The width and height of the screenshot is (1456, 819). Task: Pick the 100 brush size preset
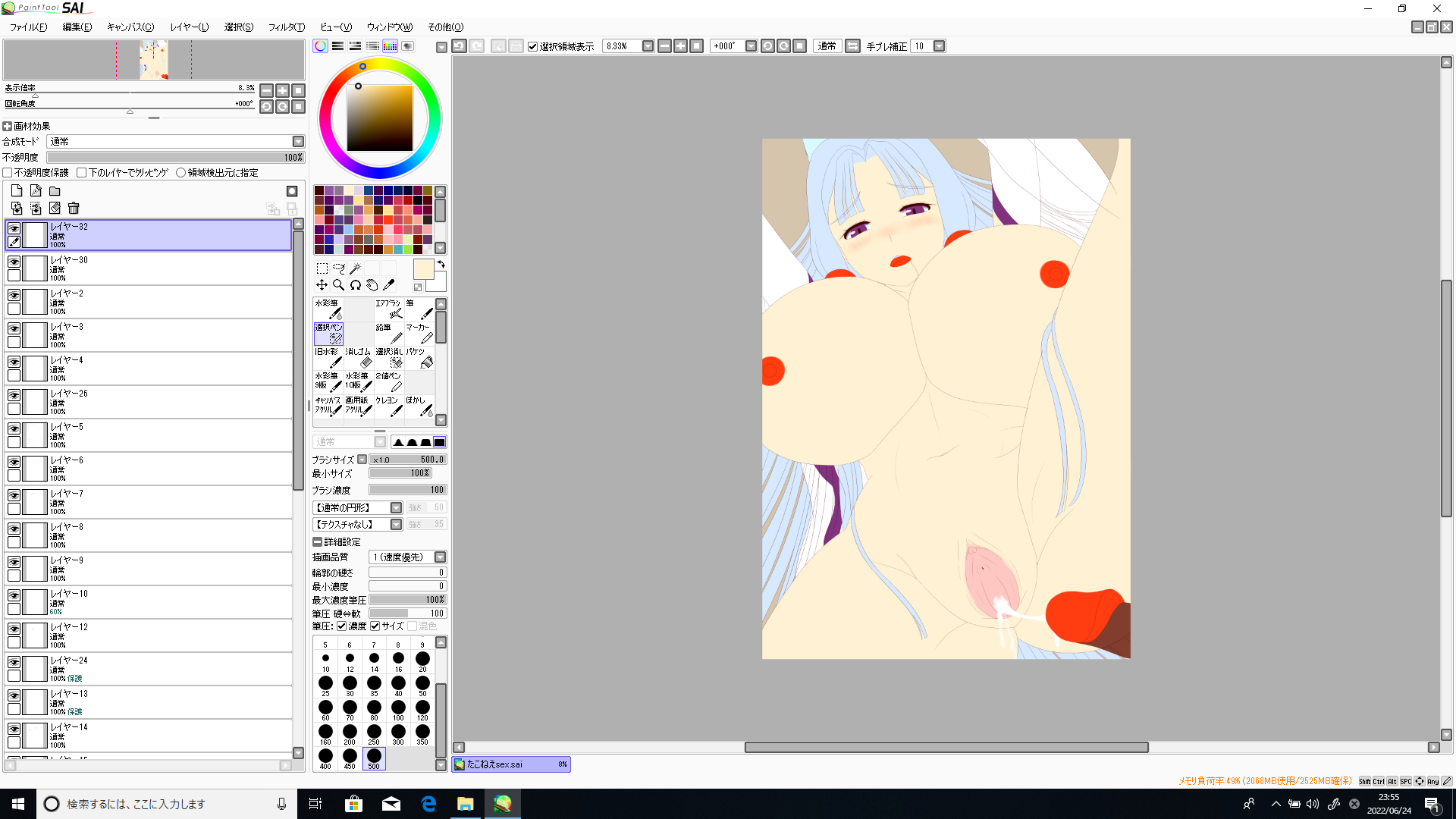(x=398, y=711)
